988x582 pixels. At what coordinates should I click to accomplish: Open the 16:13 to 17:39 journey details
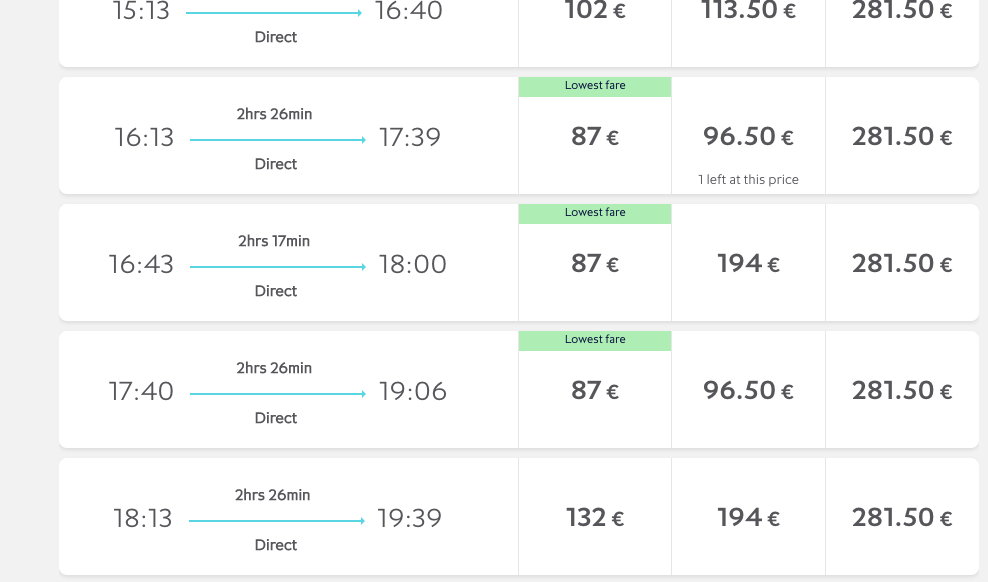click(x=289, y=136)
